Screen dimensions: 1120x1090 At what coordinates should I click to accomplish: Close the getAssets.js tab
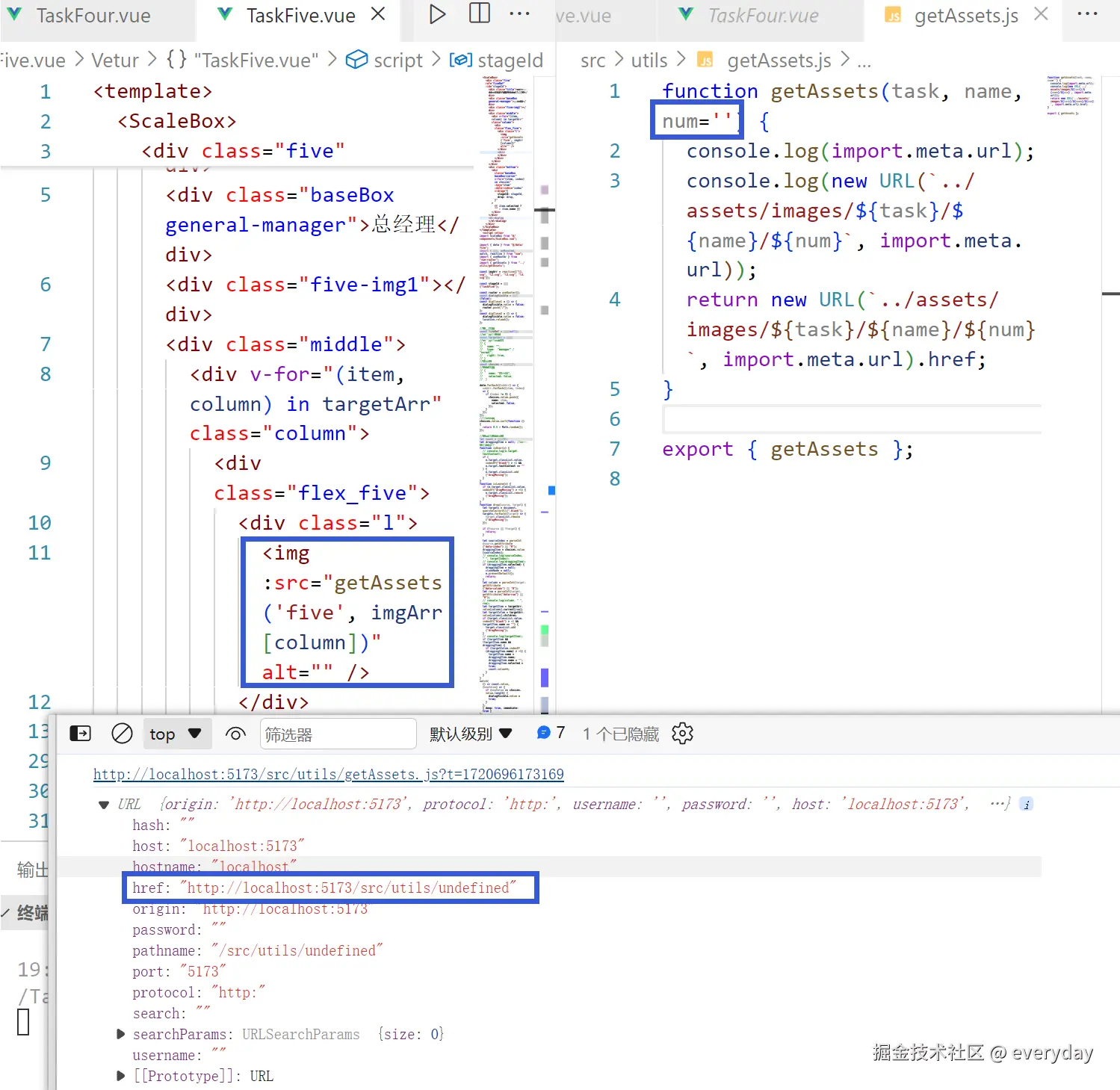pyautogui.click(x=1041, y=14)
